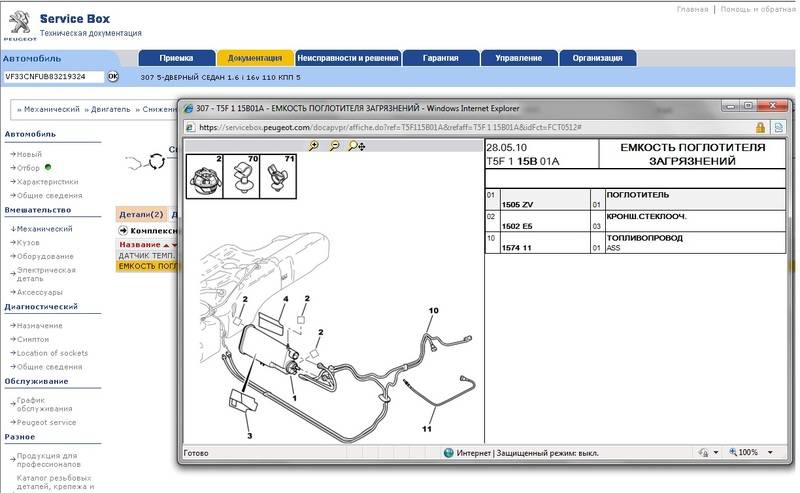The height and width of the screenshot is (493, 800).
Task: Click the График обслуживания link
Action: pyautogui.click(x=45, y=405)
